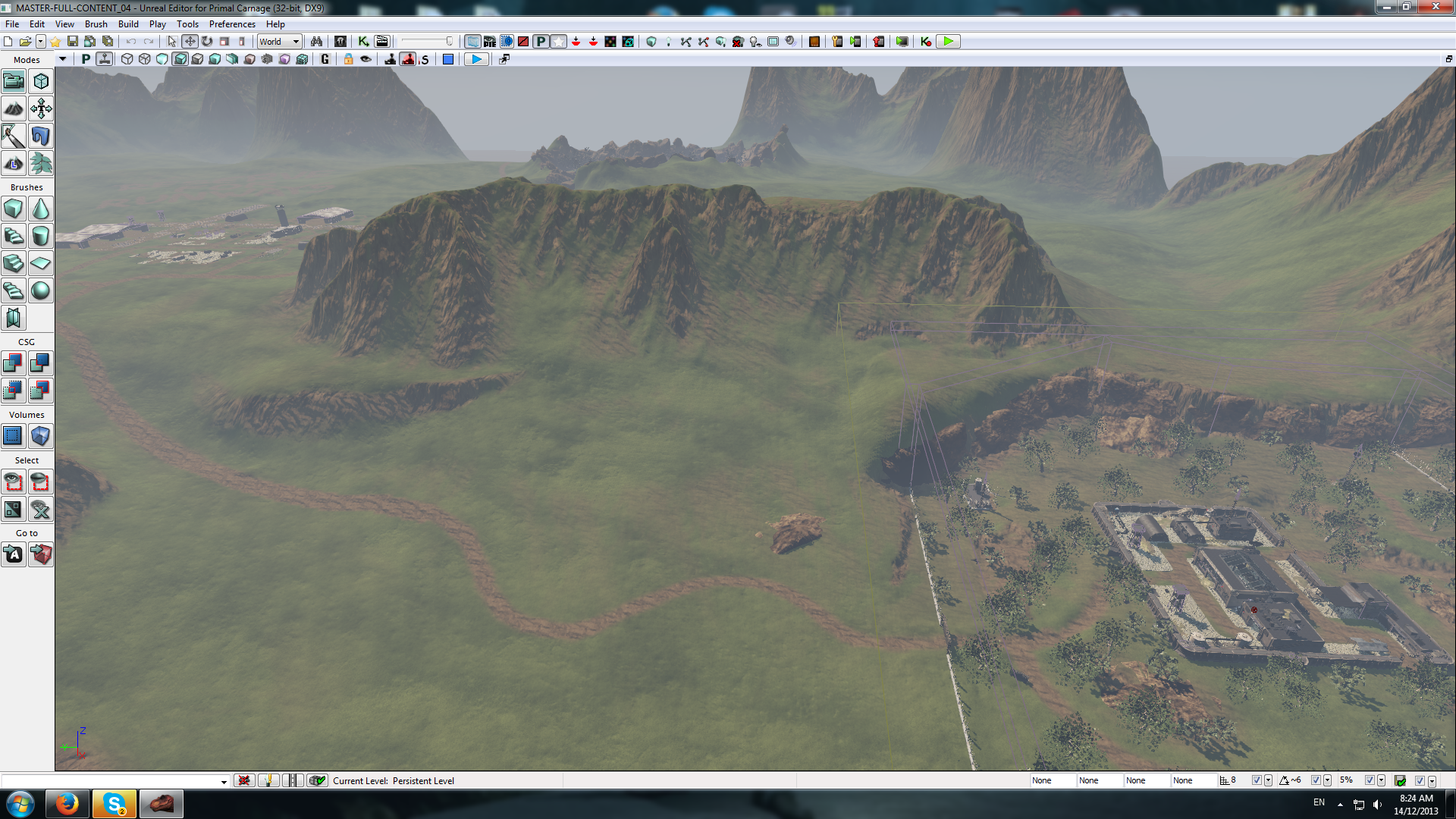The width and height of the screenshot is (1456, 819).
Task: Select the Rotate widget tool
Action: pyautogui.click(x=207, y=42)
